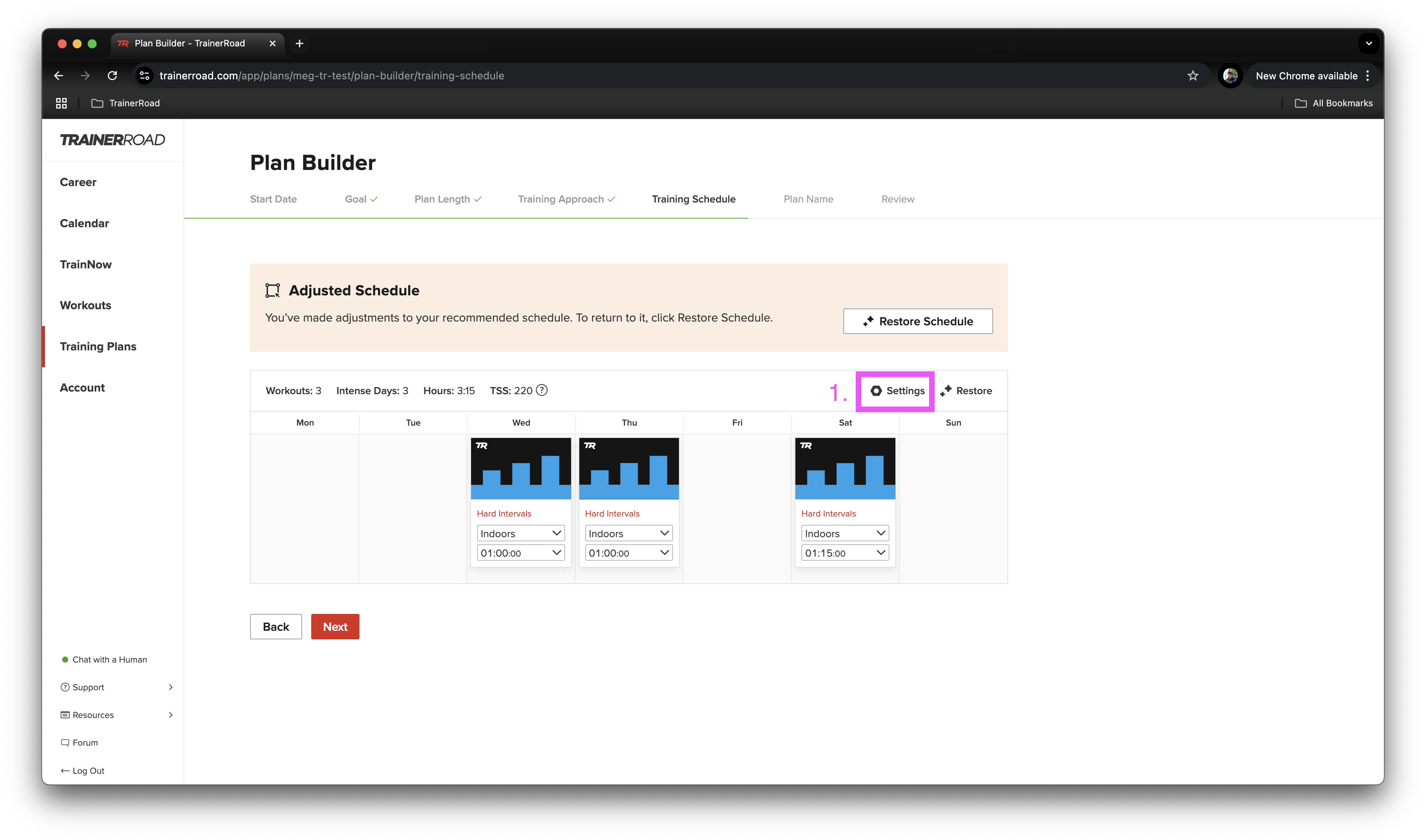Image resolution: width=1426 pixels, height=840 pixels.
Task: Click the Restore Schedule button
Action: coord(917,321)
